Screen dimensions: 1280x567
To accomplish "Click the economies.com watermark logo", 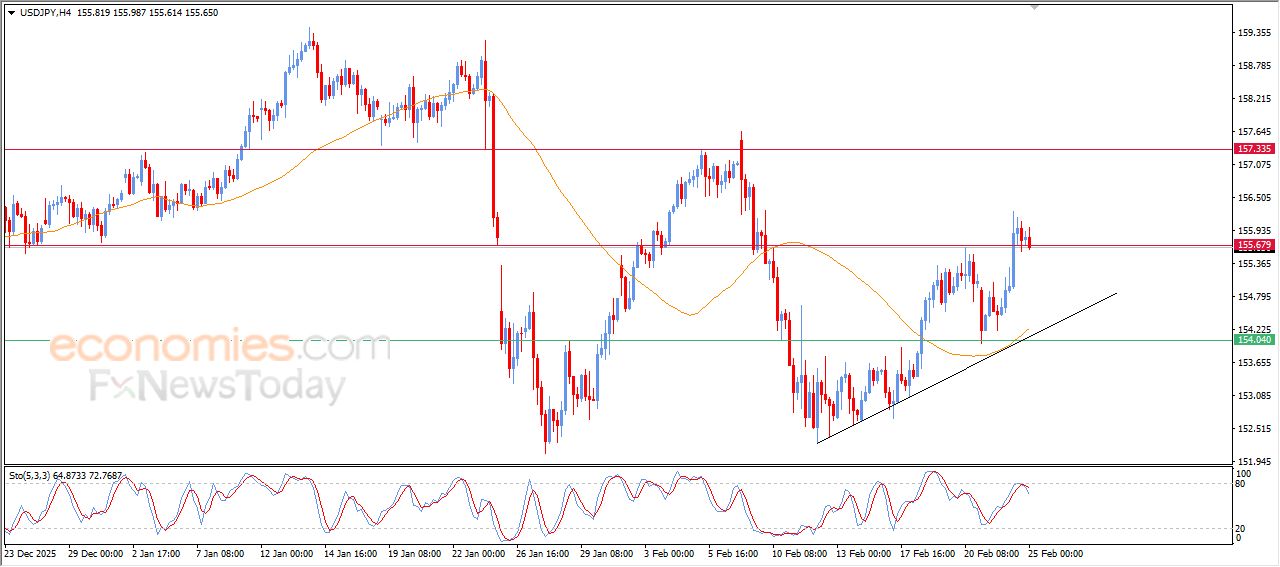I will 220,348.
